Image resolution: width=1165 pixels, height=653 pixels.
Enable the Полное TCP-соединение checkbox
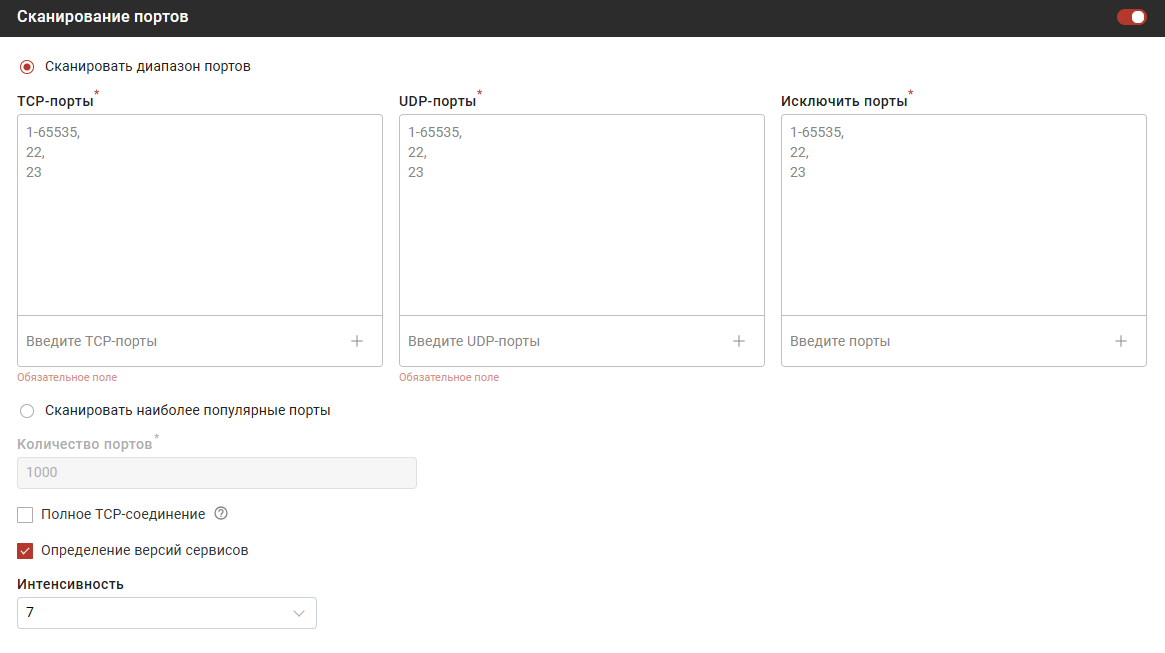26,515
